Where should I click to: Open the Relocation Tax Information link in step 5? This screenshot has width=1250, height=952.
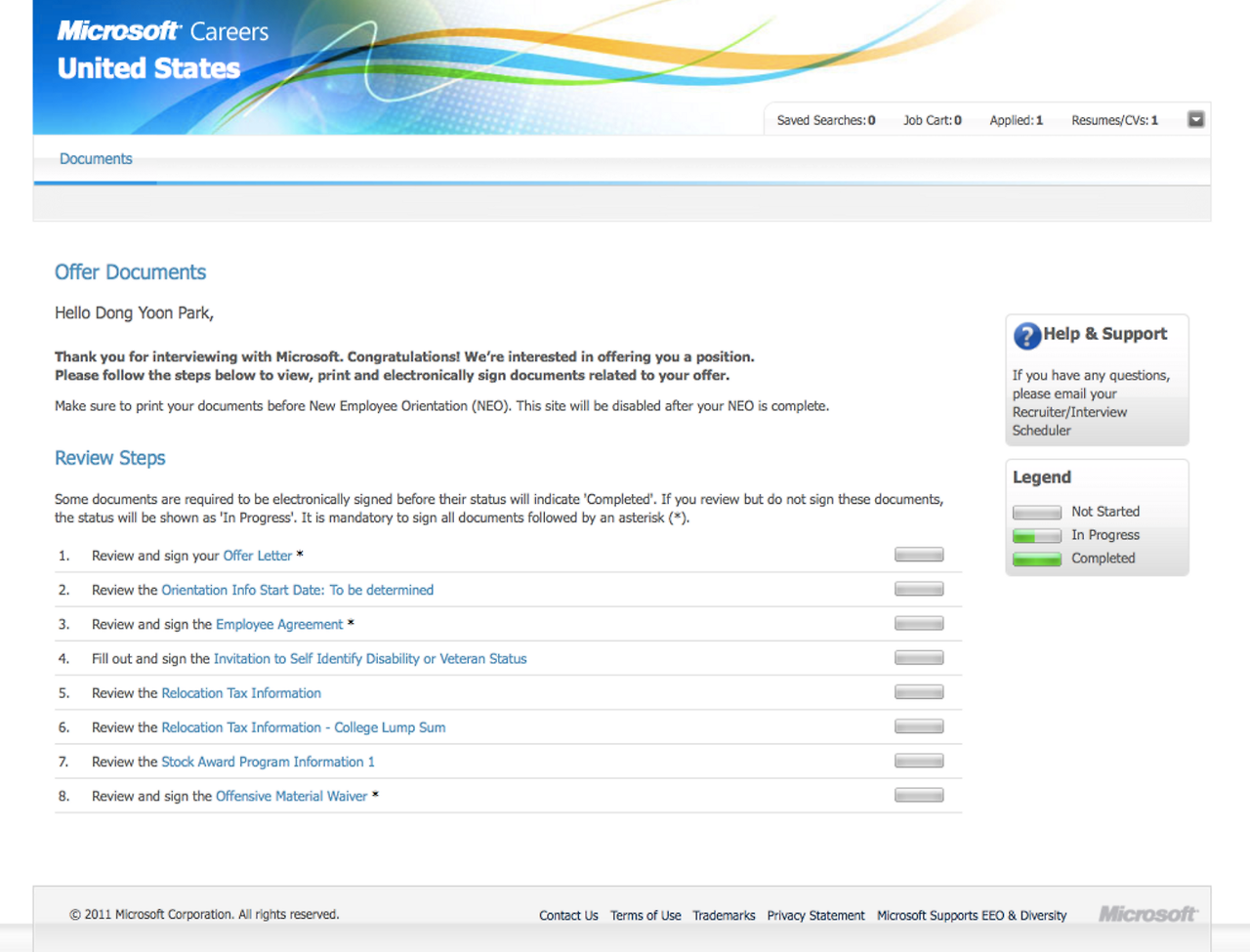click(x=241, y=693)
